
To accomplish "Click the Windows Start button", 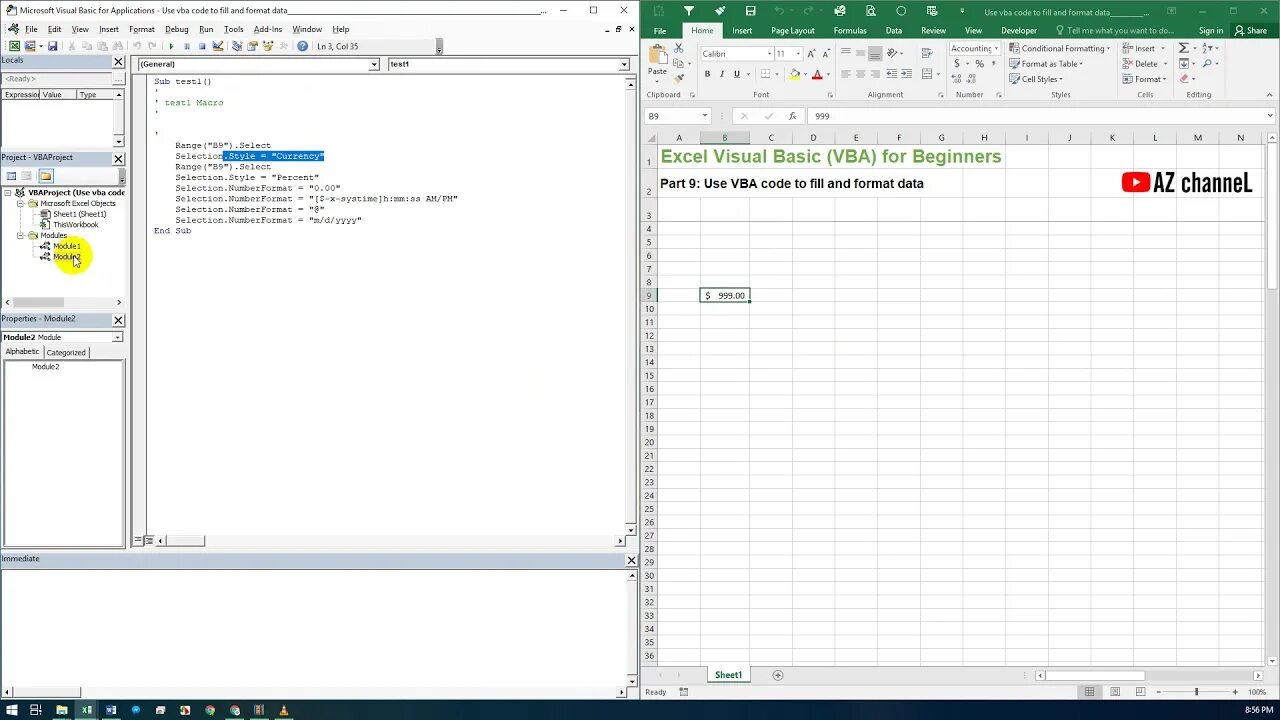I will click(10, 710).
